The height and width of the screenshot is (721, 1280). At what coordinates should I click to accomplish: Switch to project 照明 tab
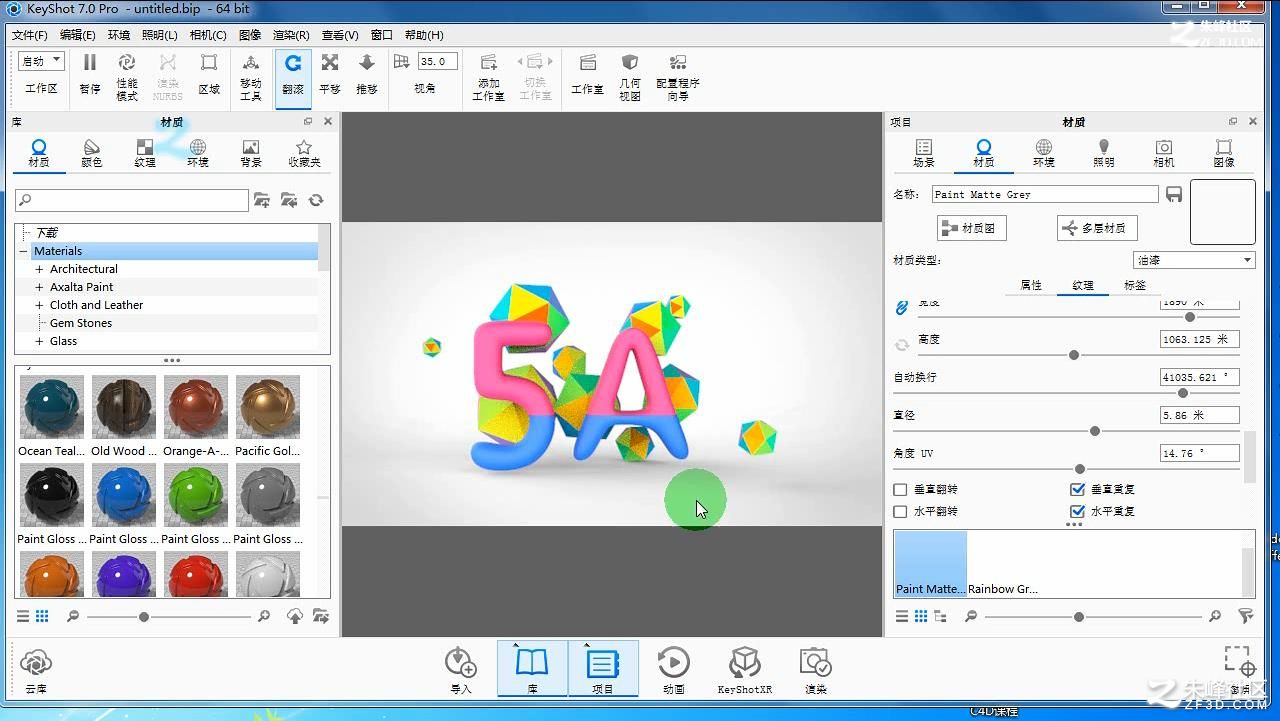pos(1104,153)
